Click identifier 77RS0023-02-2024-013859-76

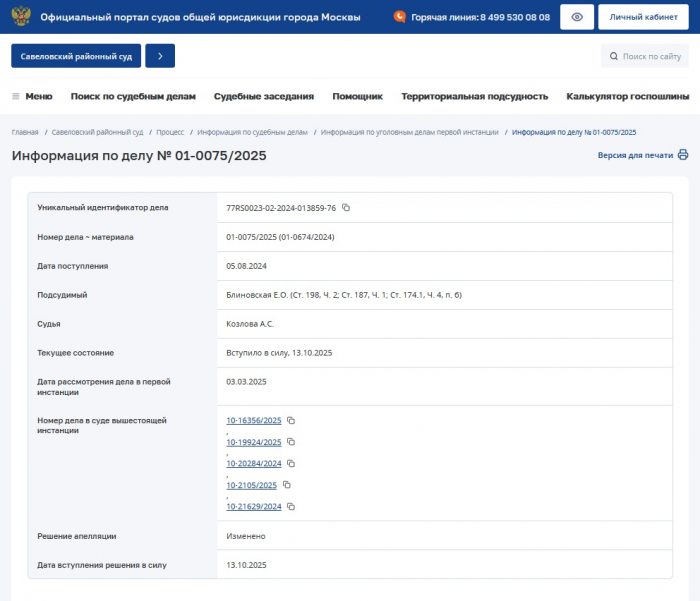281,208
